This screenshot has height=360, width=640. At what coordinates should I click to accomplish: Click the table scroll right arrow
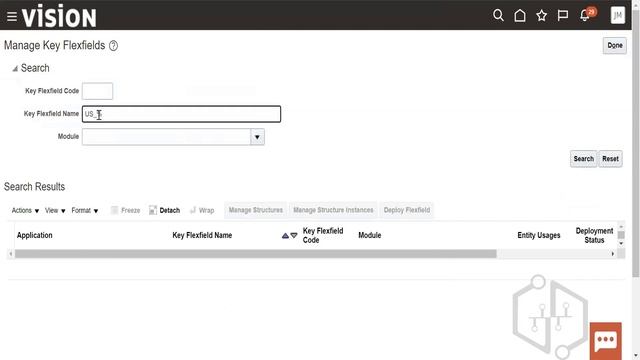613,254
